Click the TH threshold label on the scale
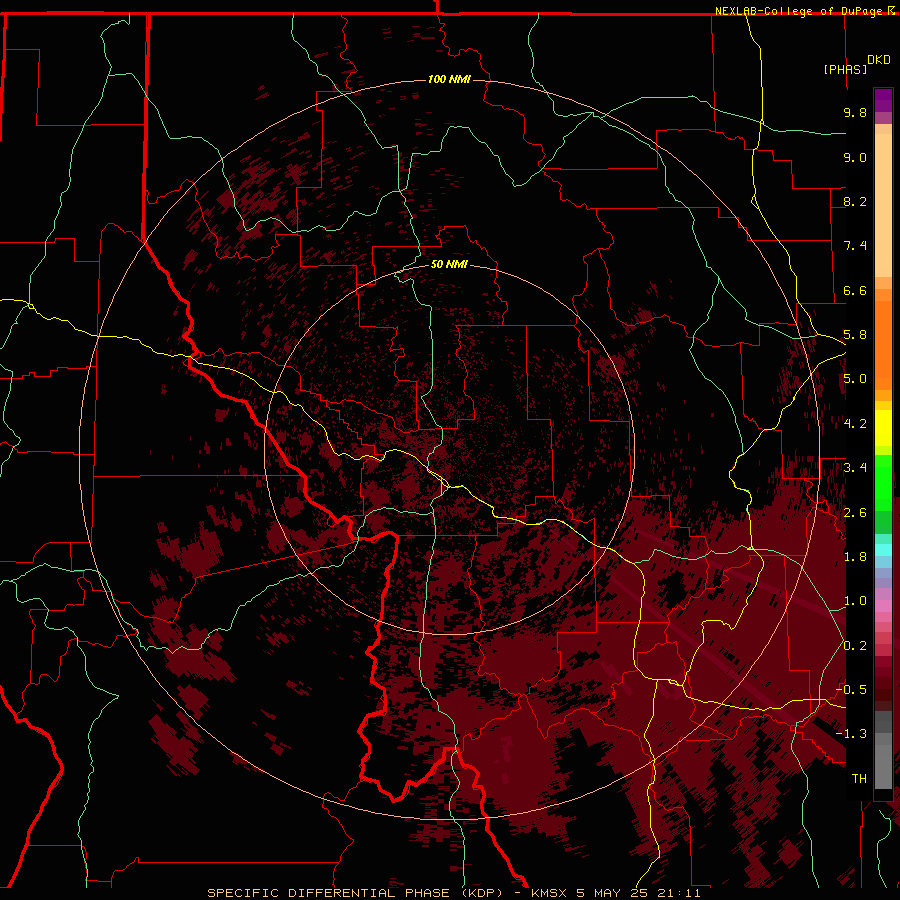Screen dimensions: 900x900 coord(859,779)
